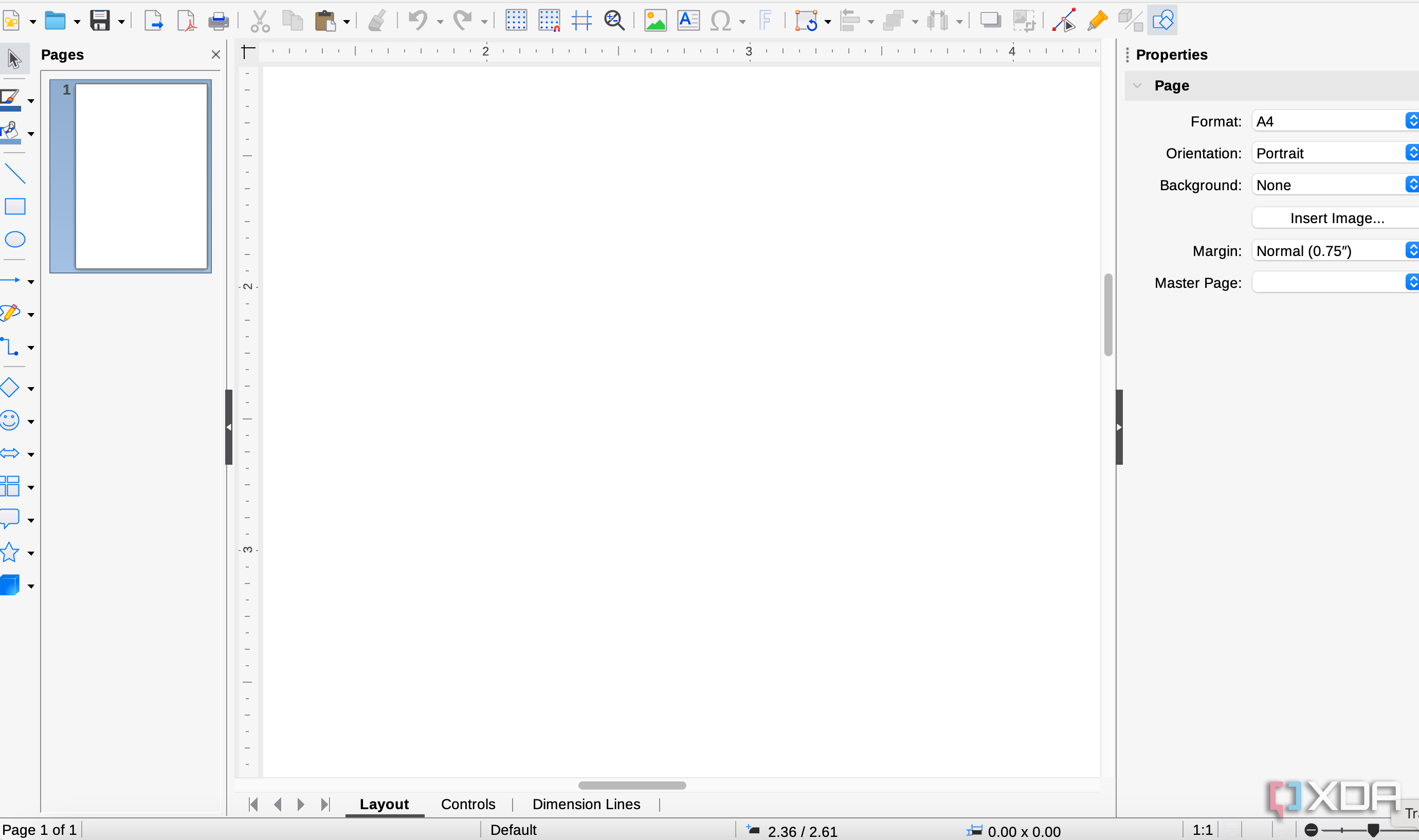
Task: Toggle Display Grid
Action: [x=516, y=21]
